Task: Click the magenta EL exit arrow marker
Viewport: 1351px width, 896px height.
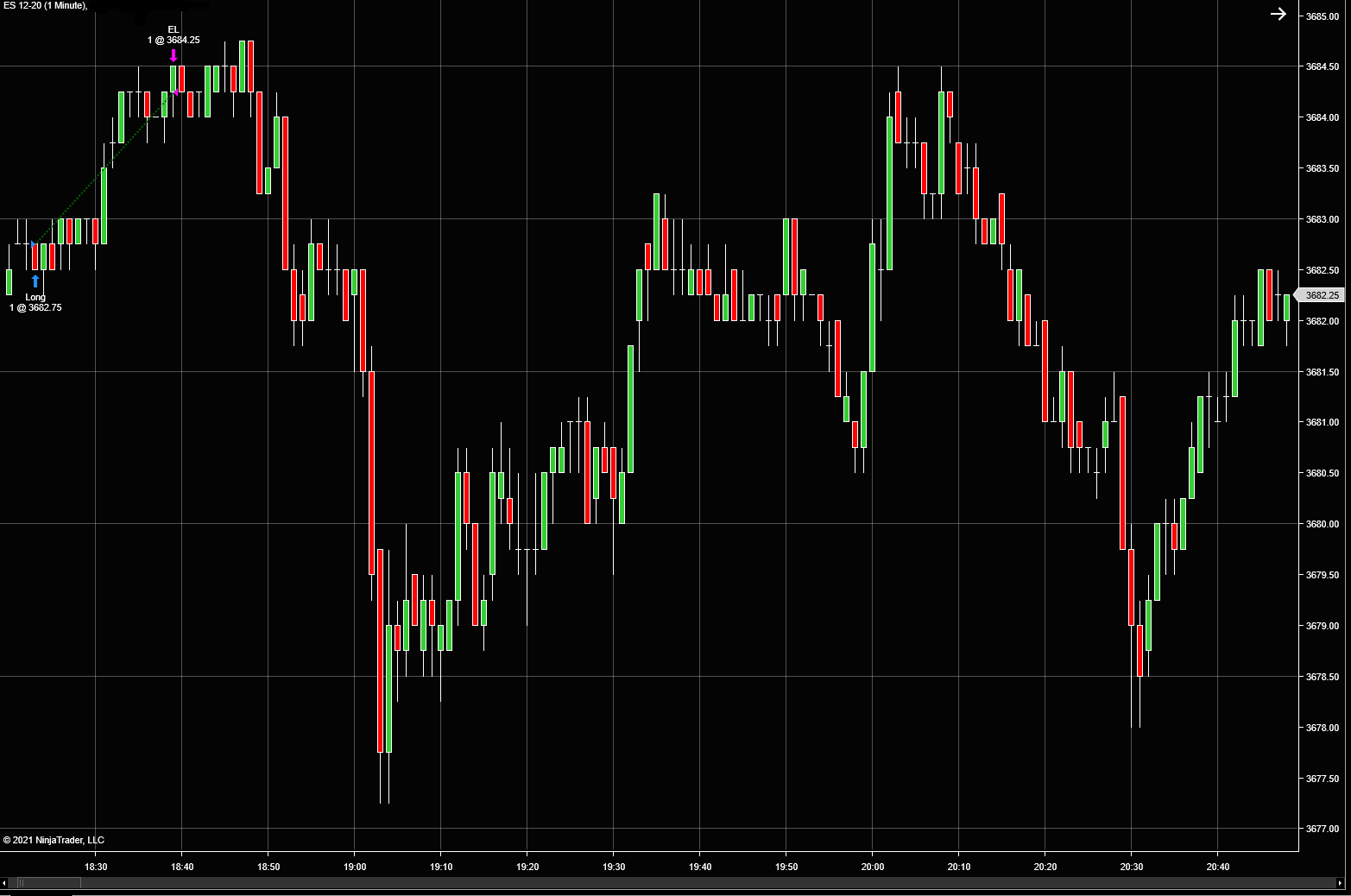Action: click(x=174, y=55)
